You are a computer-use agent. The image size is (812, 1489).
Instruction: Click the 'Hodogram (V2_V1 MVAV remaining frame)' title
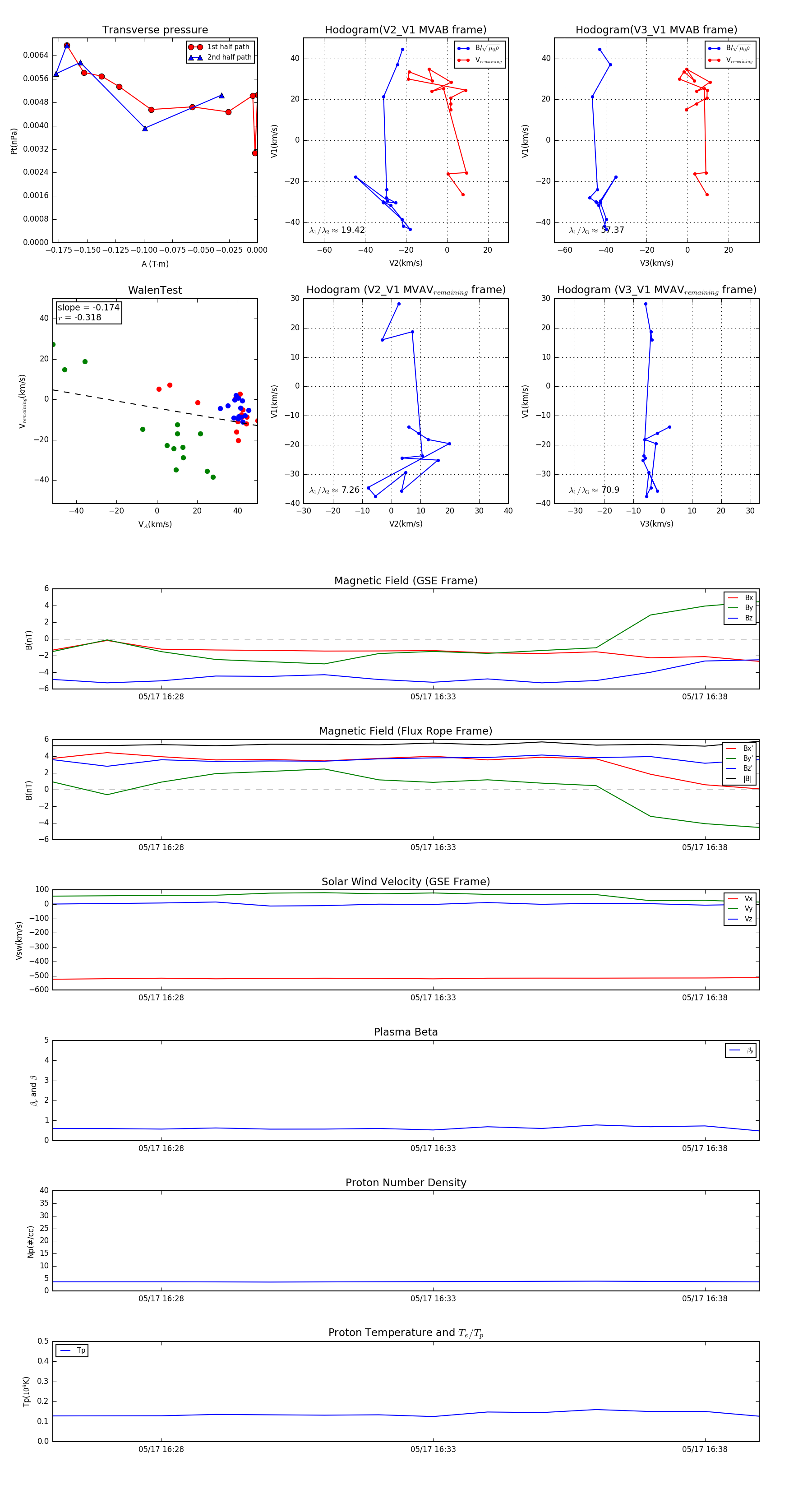click(x=406, y=290)
